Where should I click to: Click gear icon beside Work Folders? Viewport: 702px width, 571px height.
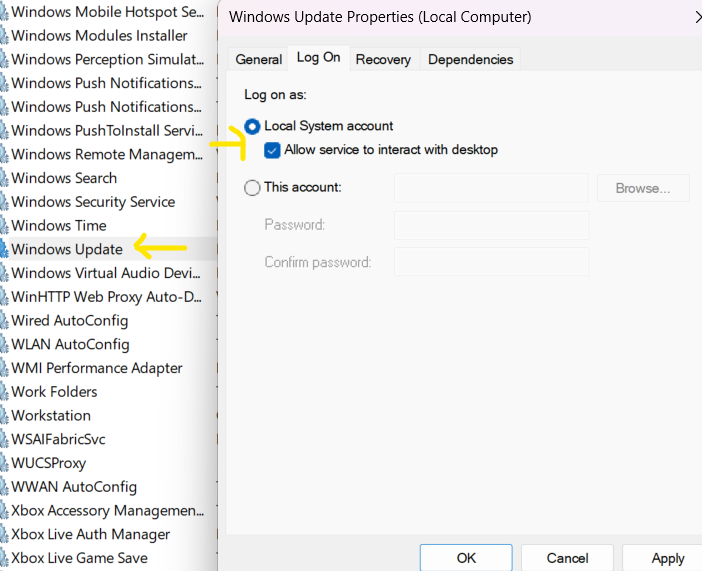[4, 392]
